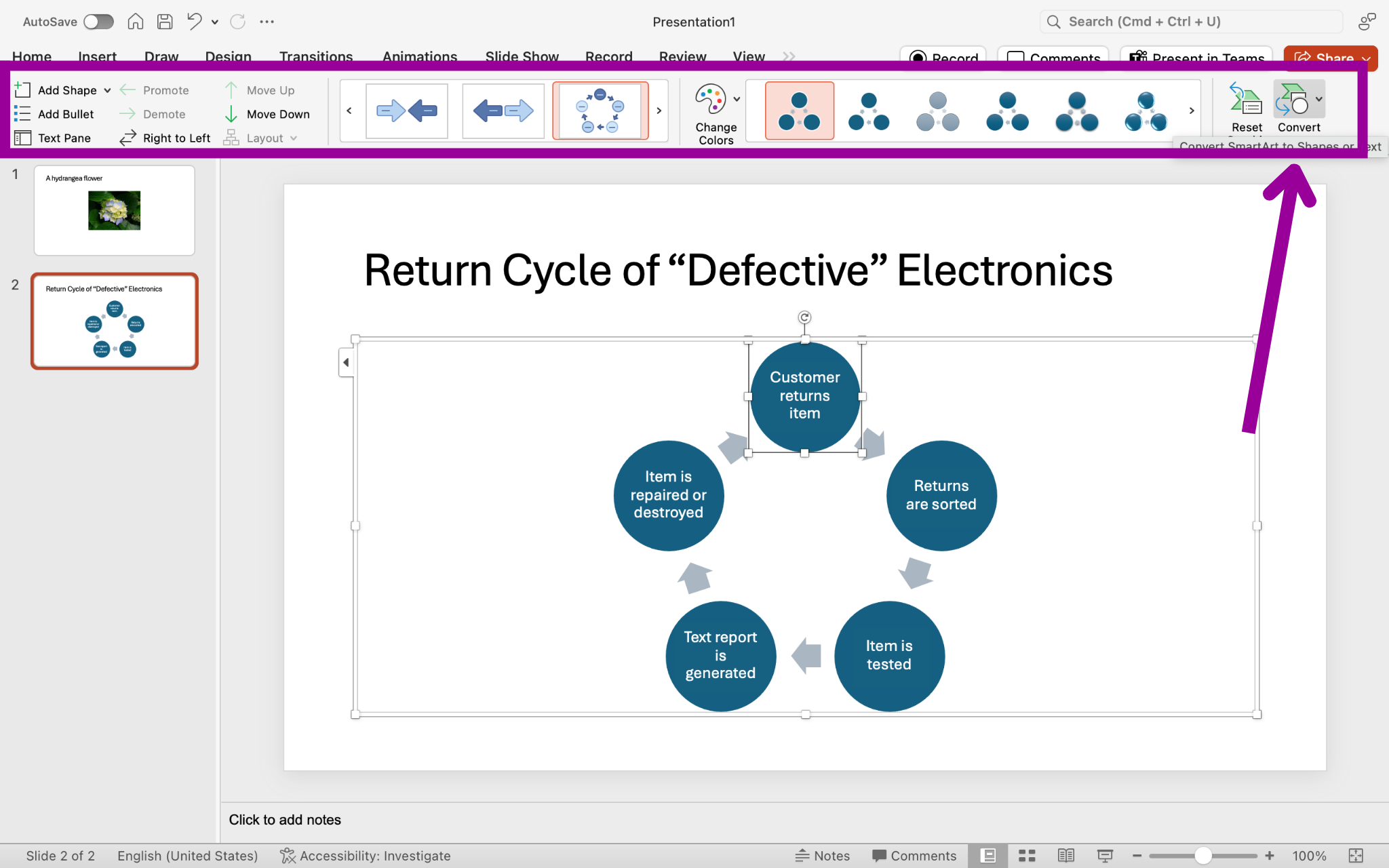
Task: Open the Slide Show ribbon tab
Action: [x=522, y=57]
